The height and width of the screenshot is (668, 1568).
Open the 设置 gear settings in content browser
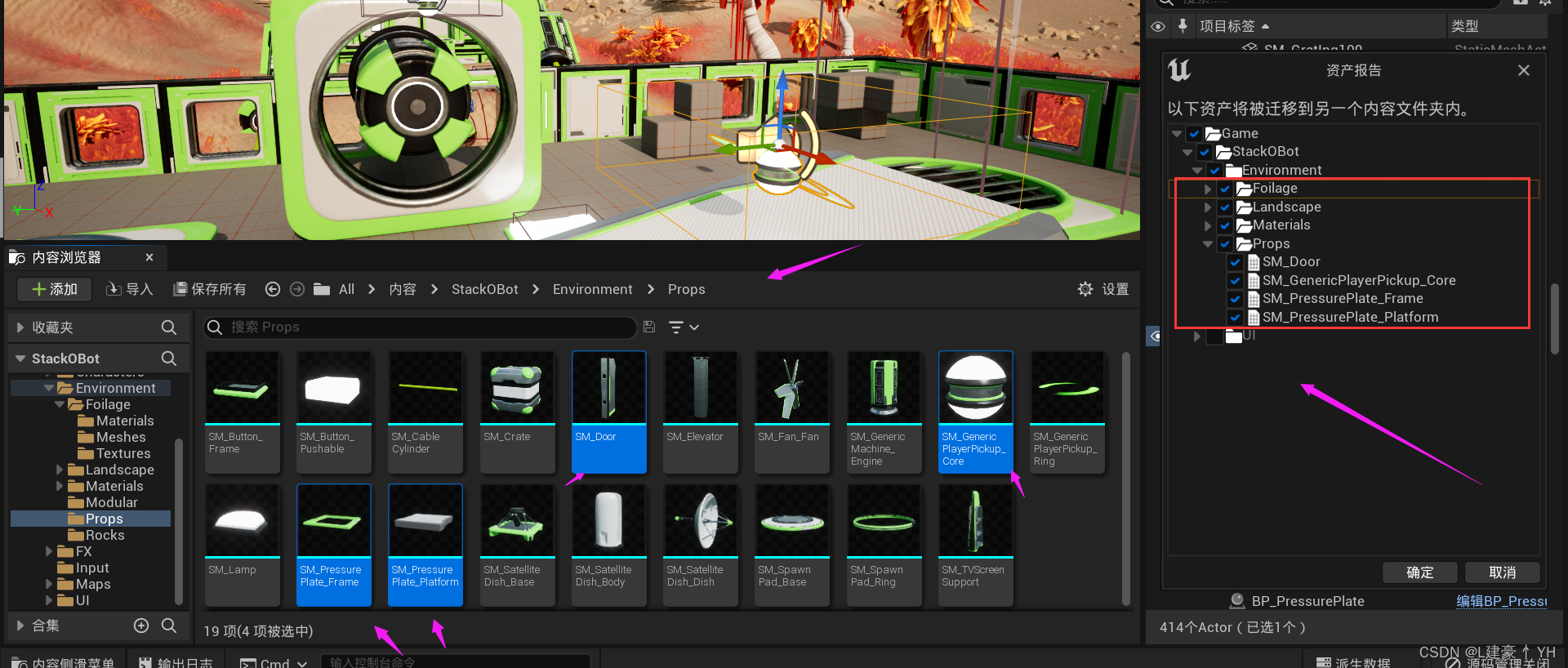point(1103,289)
